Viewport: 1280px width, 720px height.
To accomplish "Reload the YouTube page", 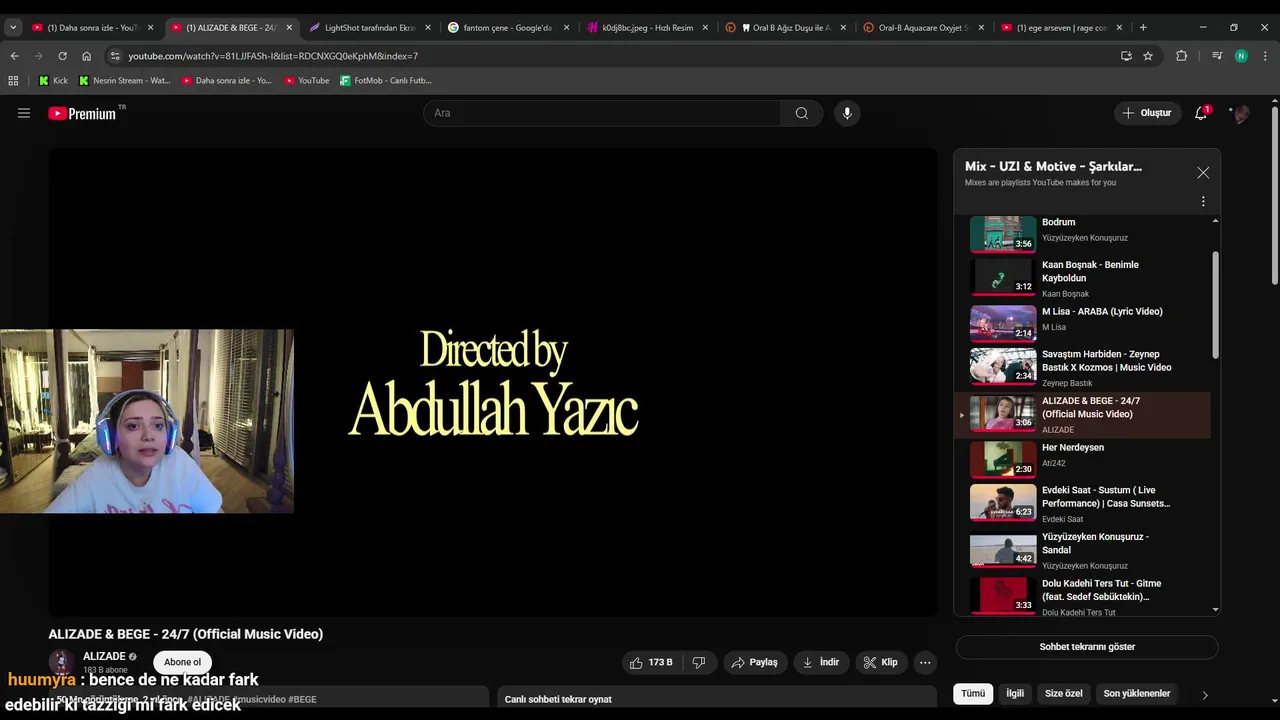I will 62,56.
